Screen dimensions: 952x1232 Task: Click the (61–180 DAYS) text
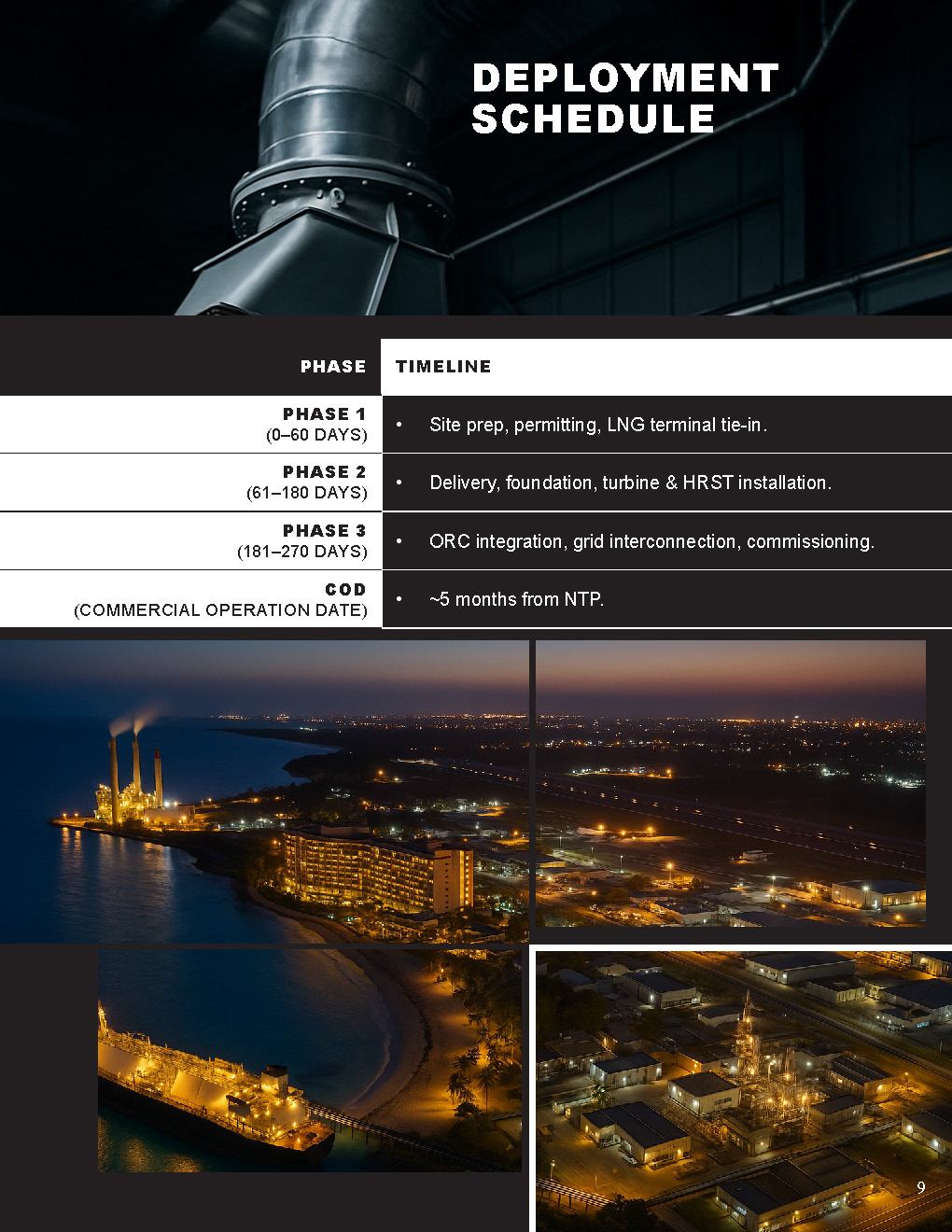[307, 493]
